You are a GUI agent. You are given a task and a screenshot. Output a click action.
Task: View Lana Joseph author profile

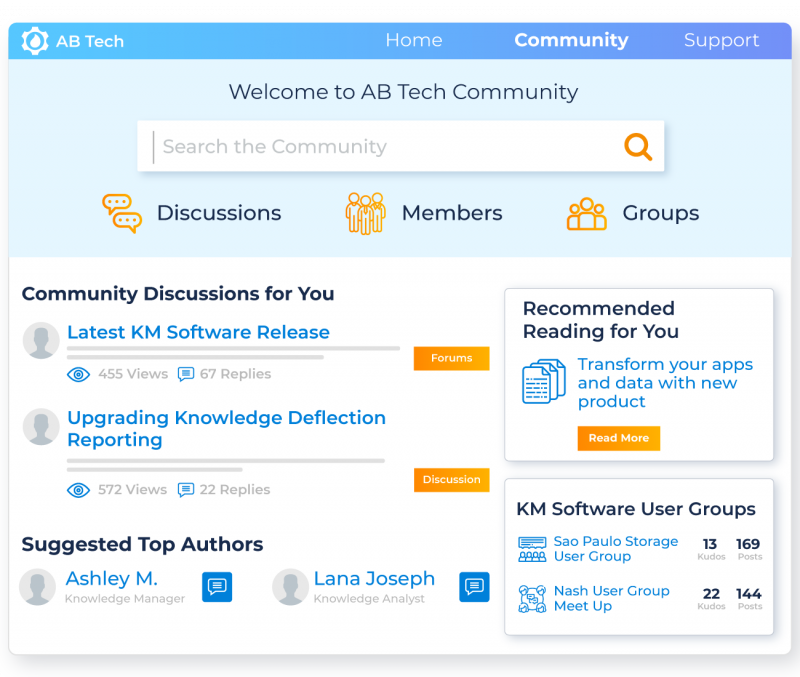374,579
